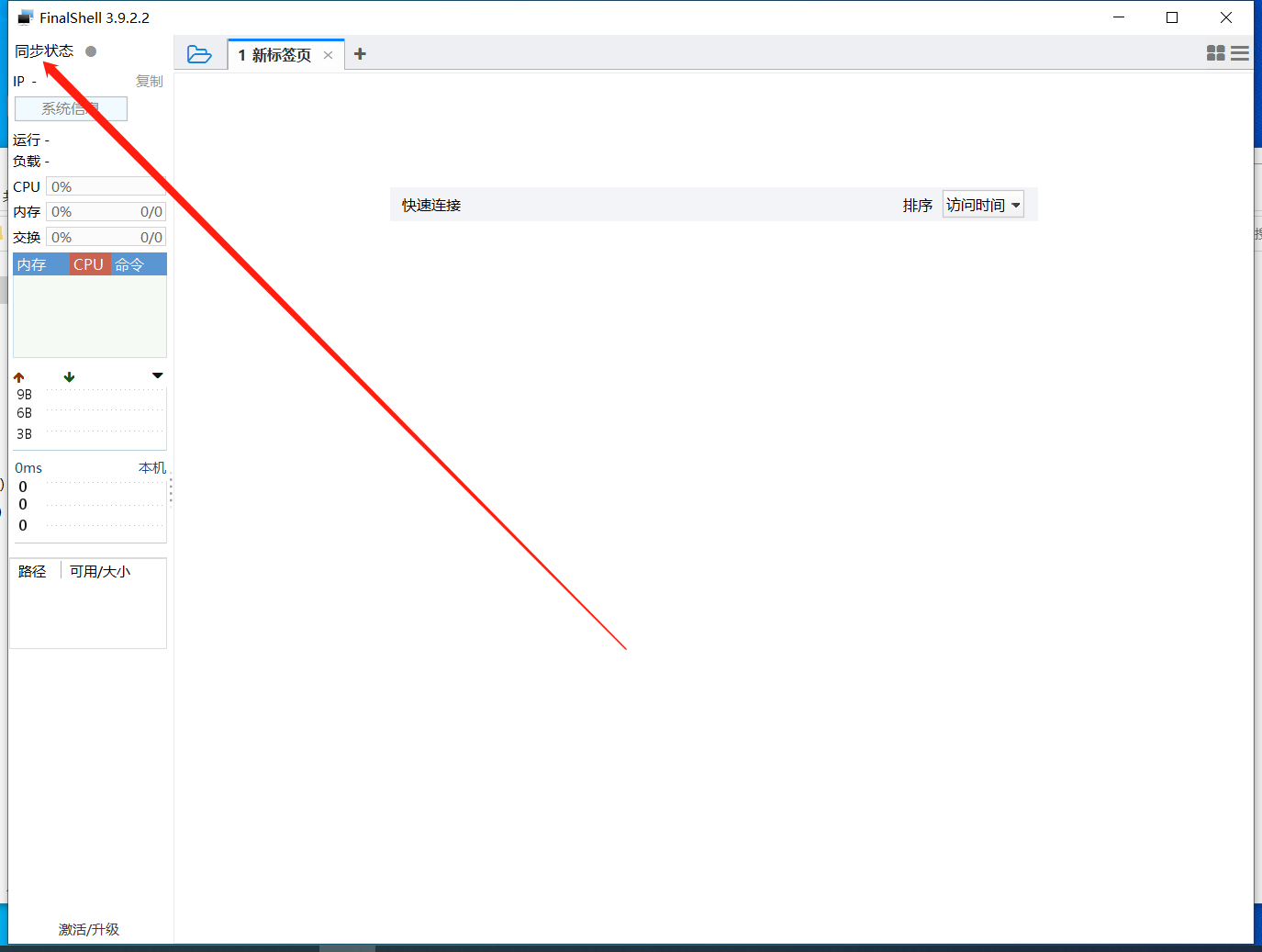The width and height of the screenshot is (1262, 952).
Task: Open the connection manager folder icon
Action: [200, 54]
